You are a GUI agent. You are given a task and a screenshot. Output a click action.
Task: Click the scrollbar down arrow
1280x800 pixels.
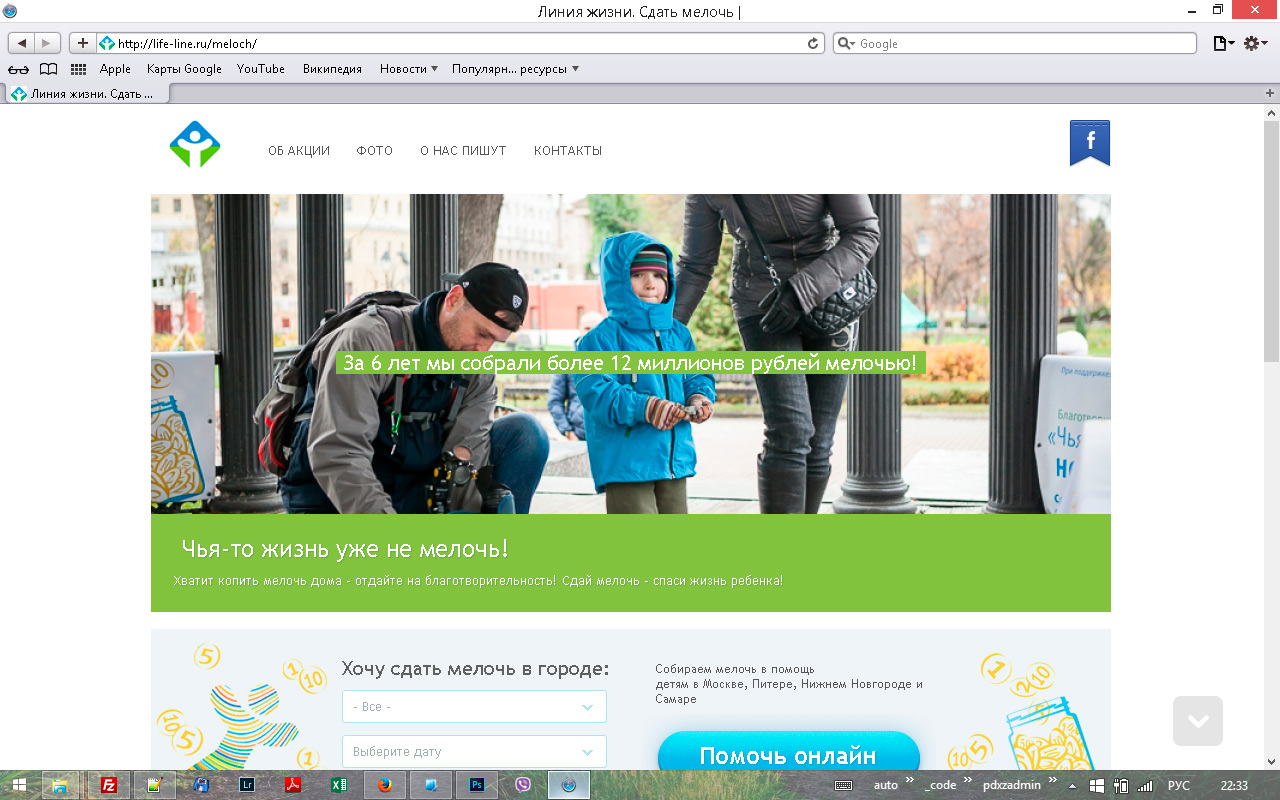click(1271, 761)
